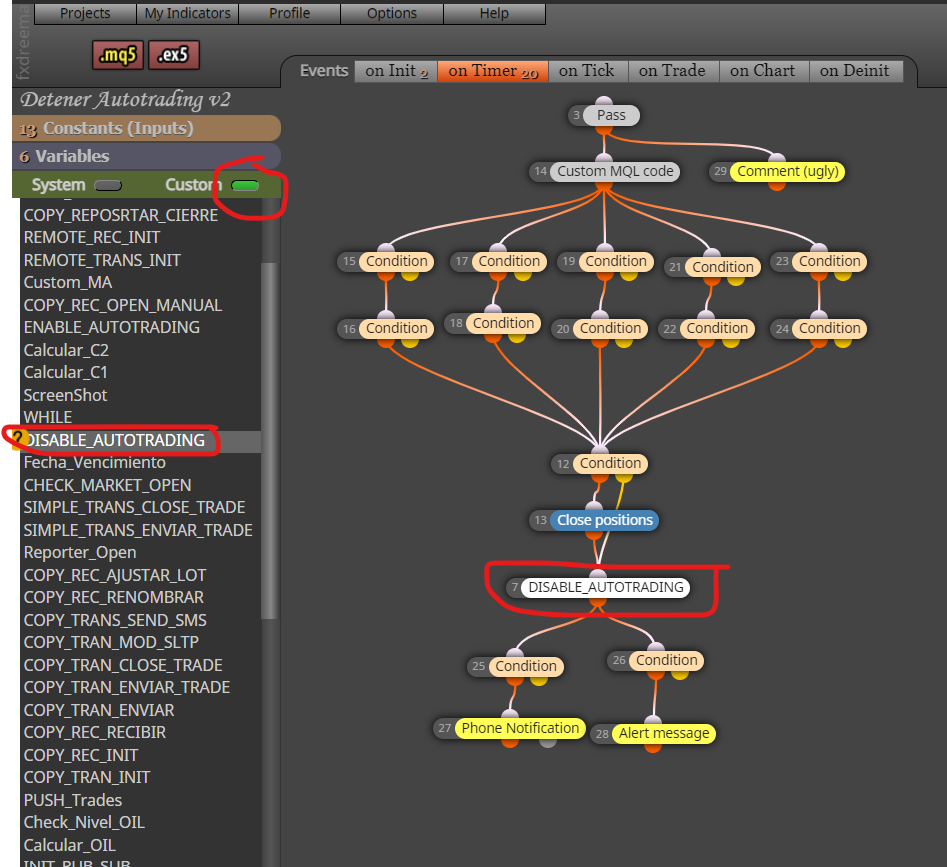Export project as .ex5 file
Image resolution: width=947 pixels, height=867 pixels.
(x=173, y=56)
